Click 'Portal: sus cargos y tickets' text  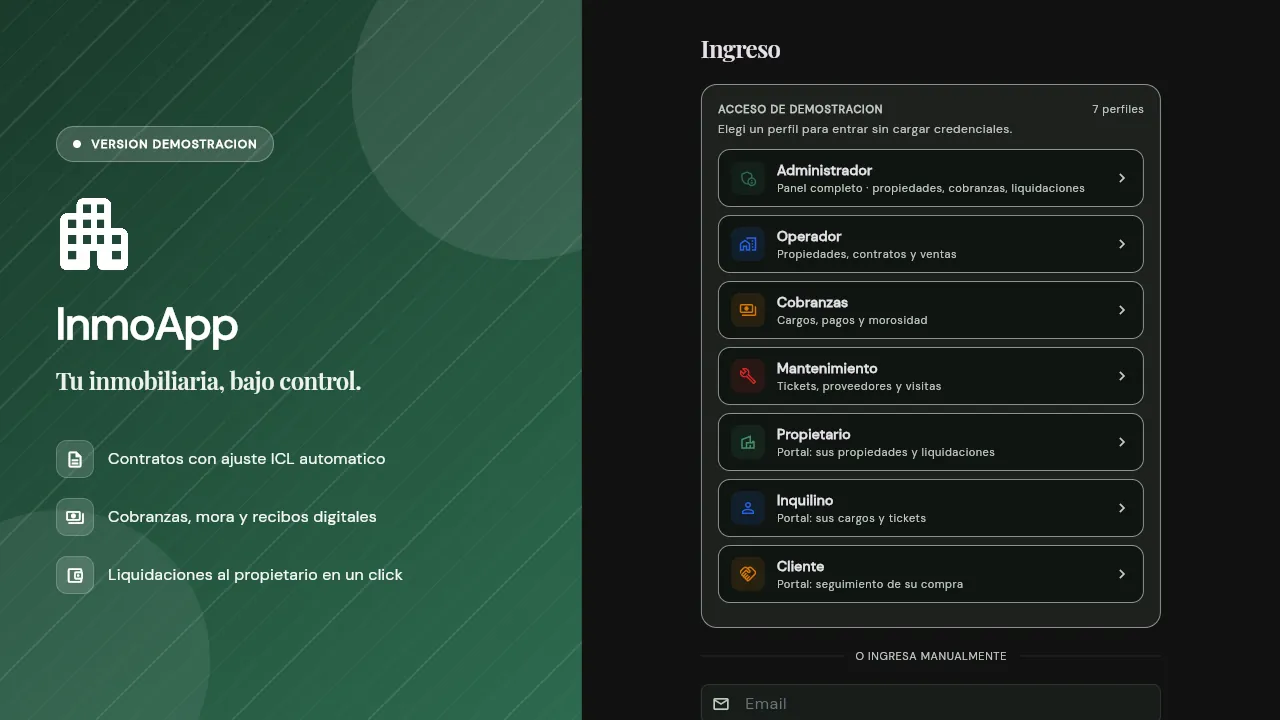tap(851, 518)
